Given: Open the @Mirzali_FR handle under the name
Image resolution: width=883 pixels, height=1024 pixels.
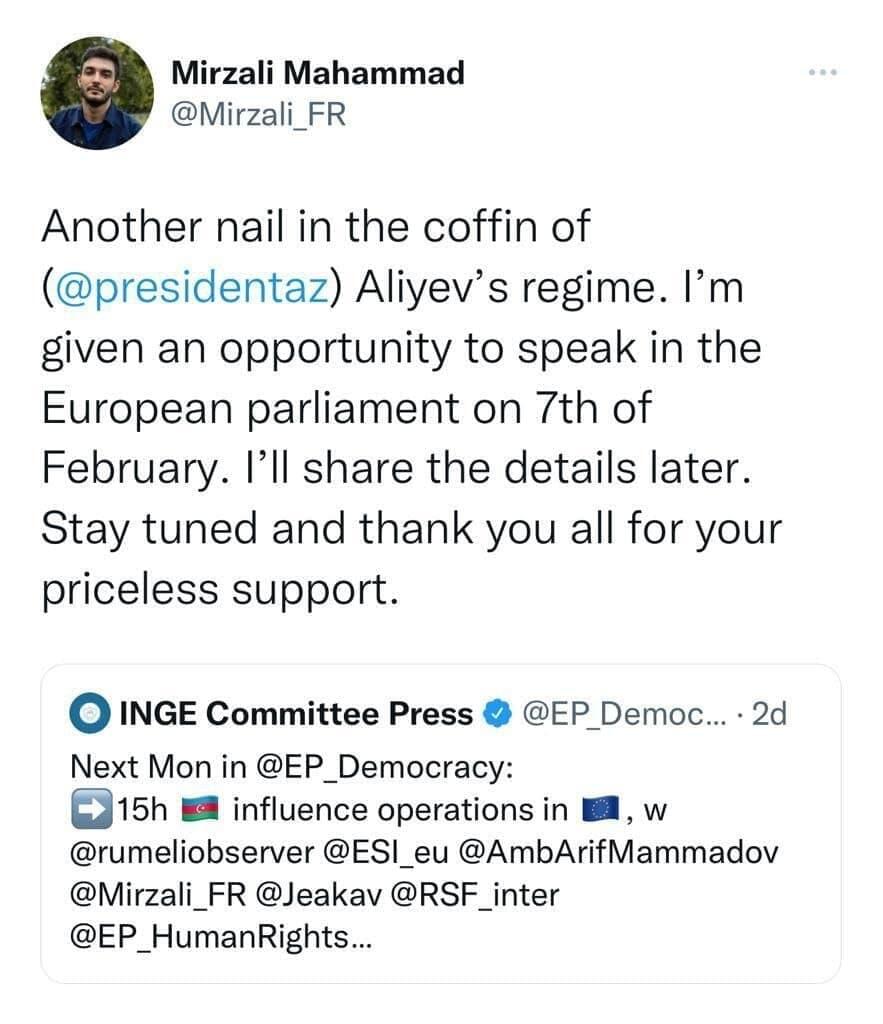Looking at the screenshot, I should pos(259,114).
